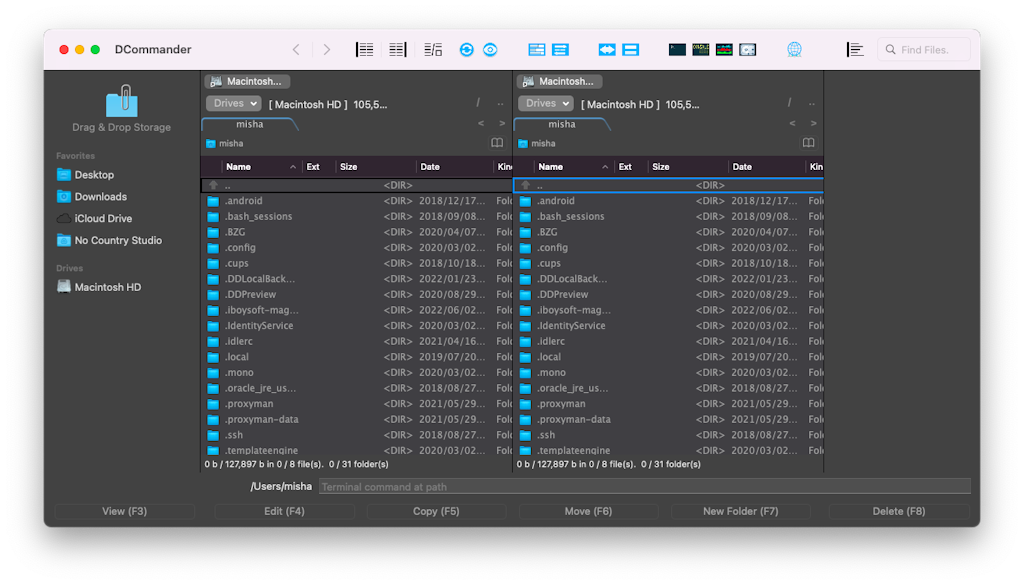Toggle hidden files with the eye icon
Screen dimensions: 1024x585
[x=490, y=48]
